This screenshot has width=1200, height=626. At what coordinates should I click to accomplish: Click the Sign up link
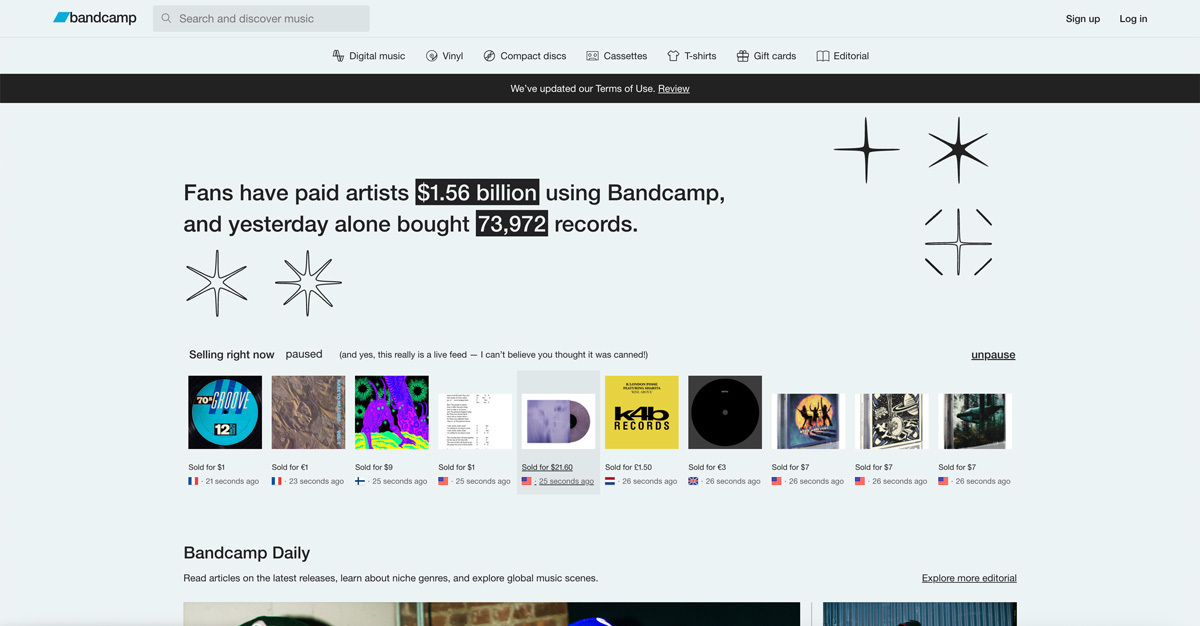coord(1082,19)
